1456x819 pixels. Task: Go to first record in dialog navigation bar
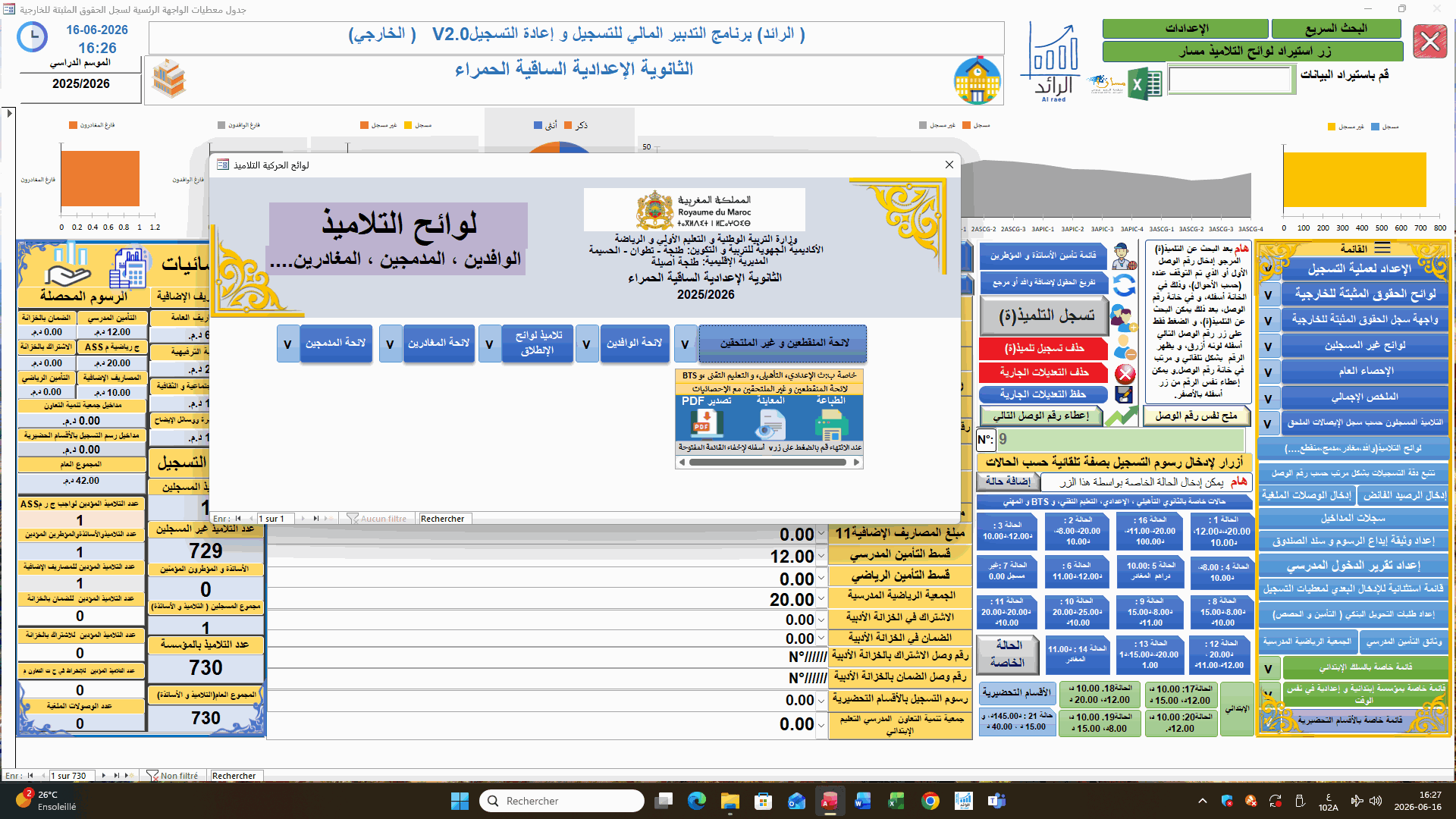point(238,519)
